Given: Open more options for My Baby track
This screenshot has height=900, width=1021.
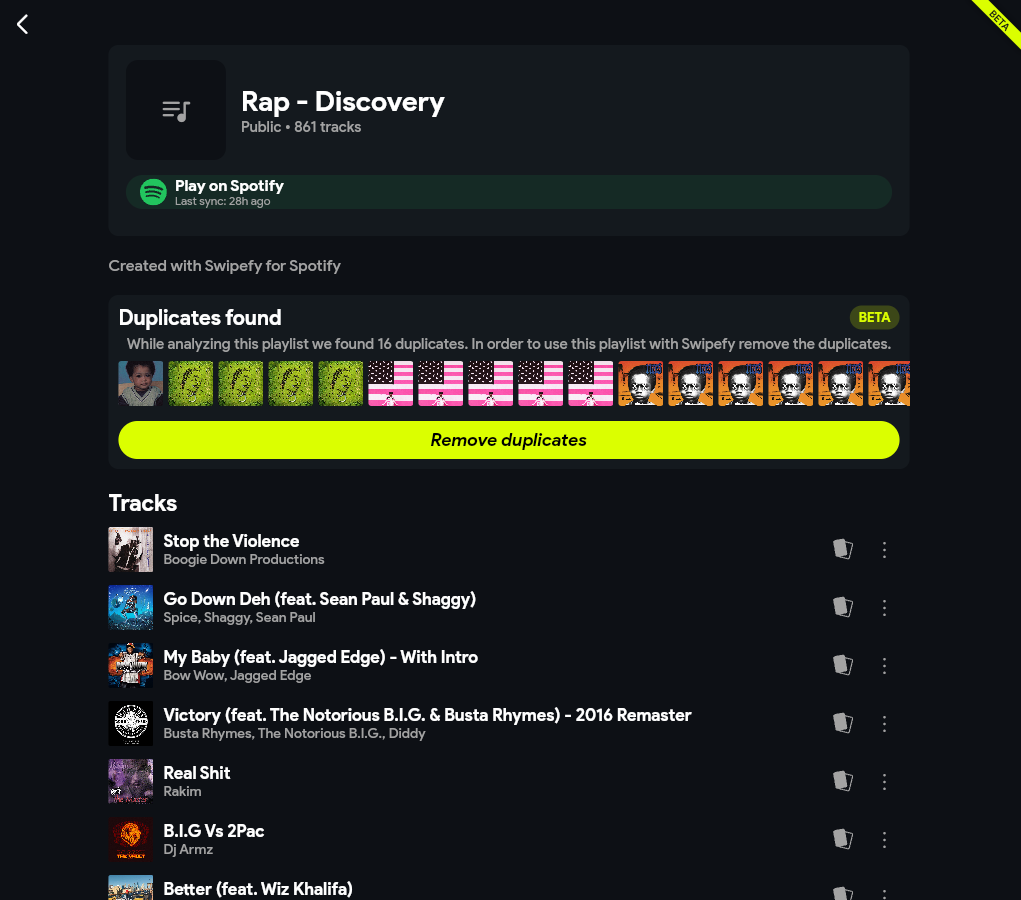Looking at the screenshot, I should point(884,666).
